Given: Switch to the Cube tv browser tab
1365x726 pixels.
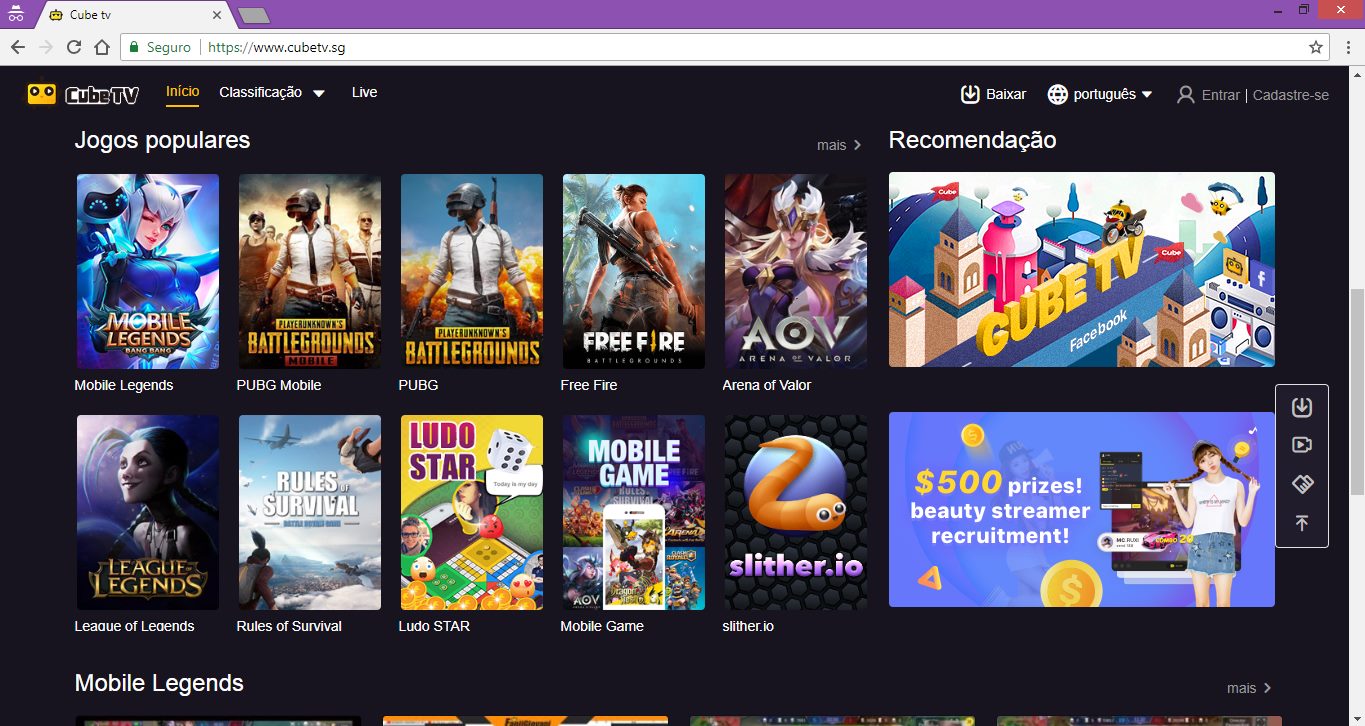Looking at the screenshot, I should point(135,15).
